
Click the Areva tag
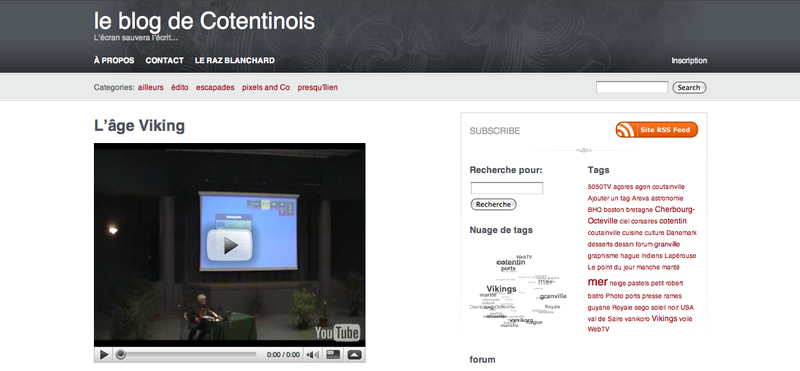point(640,198)
